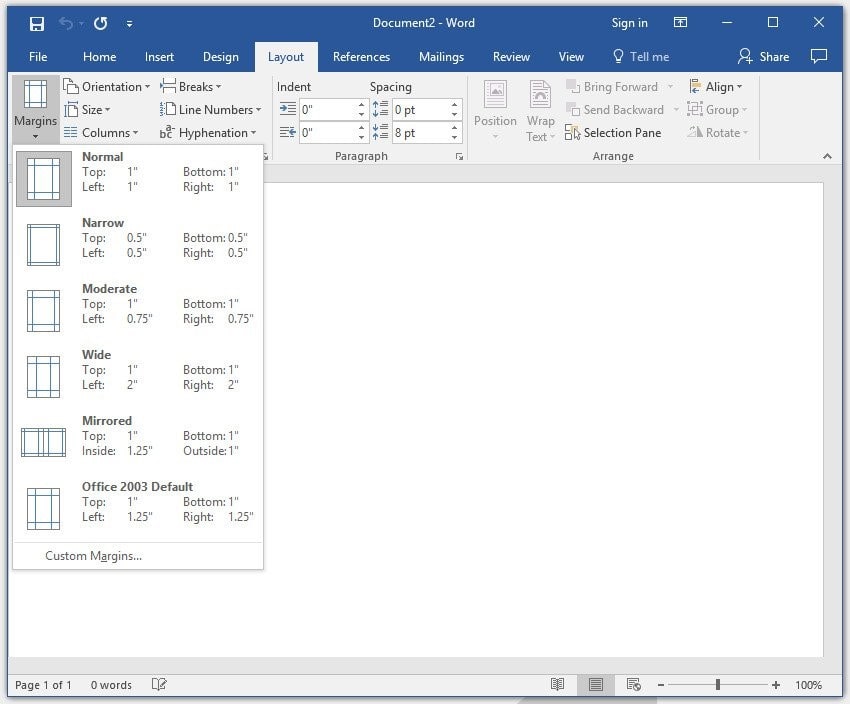Switch to the Review tab
This screenshot has height=704, width=850.
point(511,57)
